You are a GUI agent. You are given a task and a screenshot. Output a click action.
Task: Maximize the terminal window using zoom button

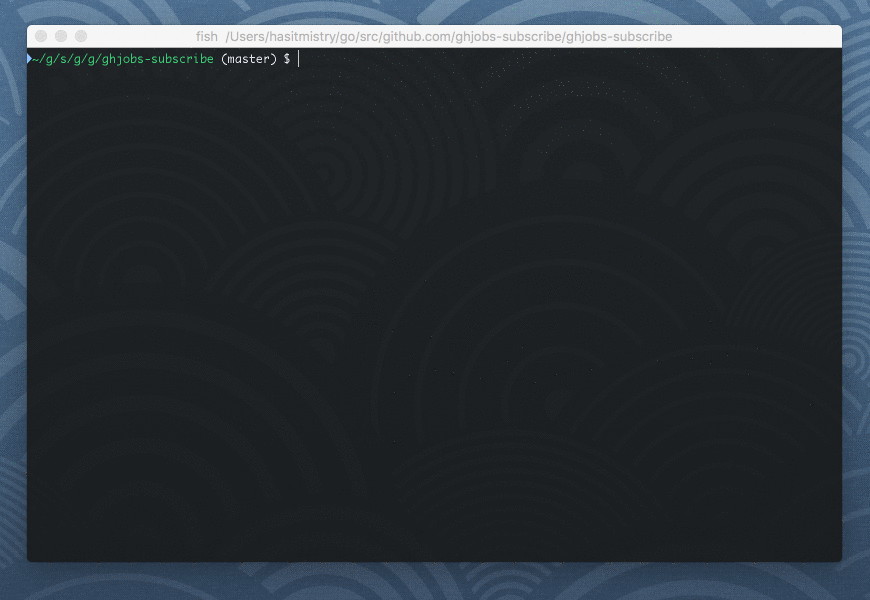click(x=81, y=37)
